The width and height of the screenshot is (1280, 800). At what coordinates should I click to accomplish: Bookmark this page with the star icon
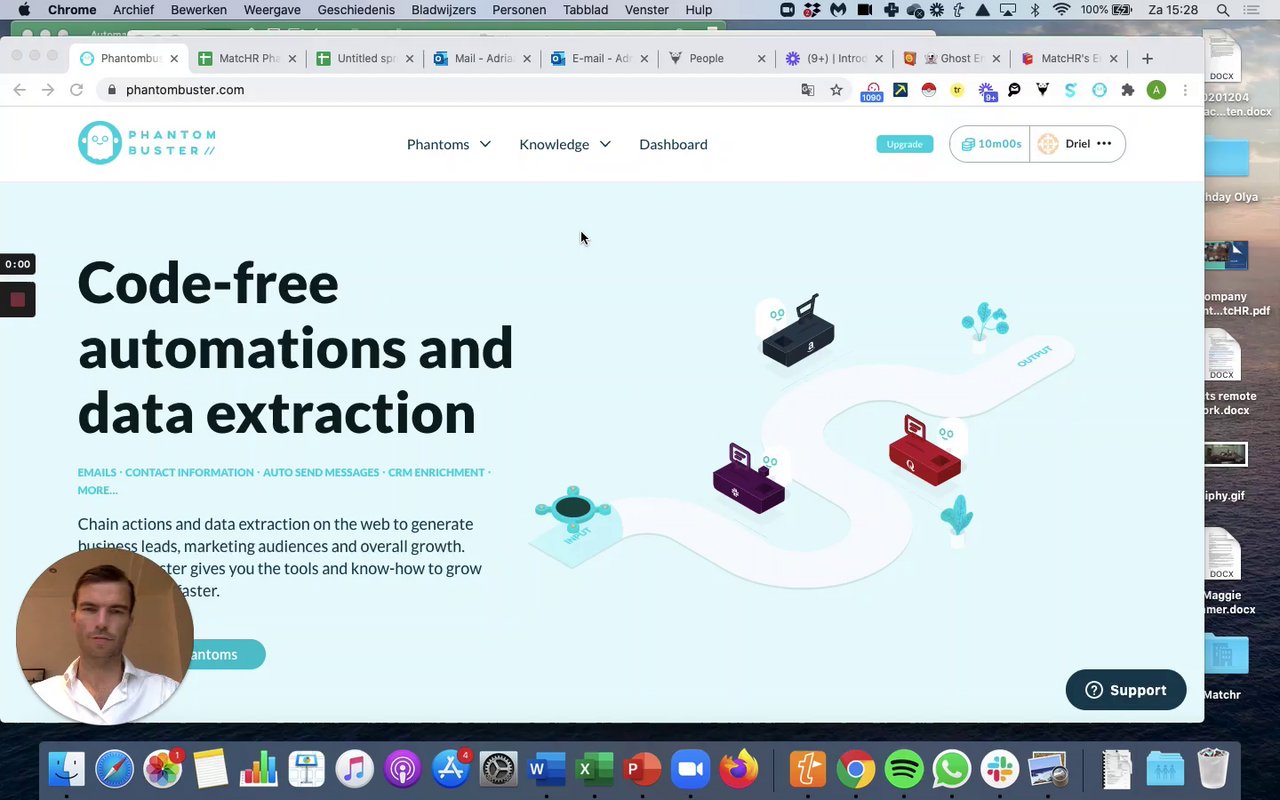(836, 90)
